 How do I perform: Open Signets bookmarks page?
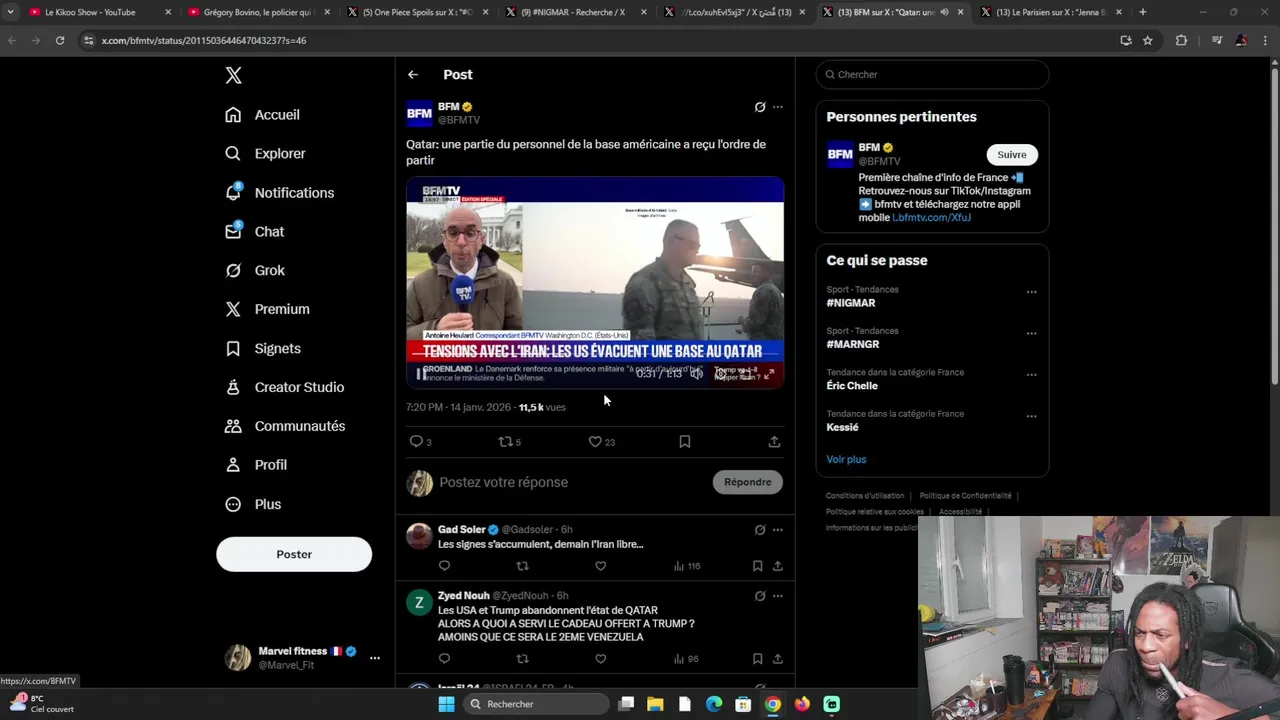point(263,348)
